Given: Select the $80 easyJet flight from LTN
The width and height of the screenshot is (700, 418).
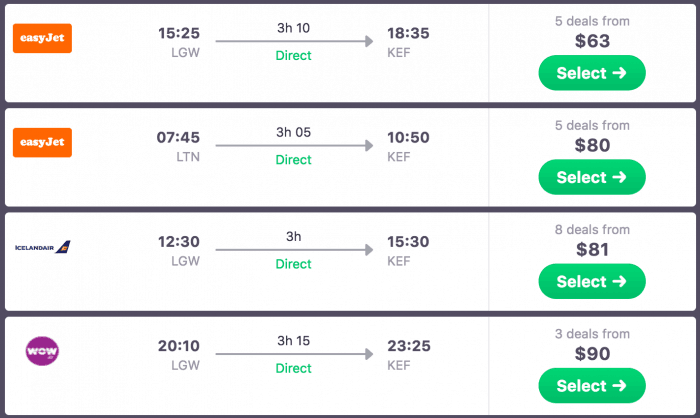Looking at the screenshot, I should (x=591, y=177).
